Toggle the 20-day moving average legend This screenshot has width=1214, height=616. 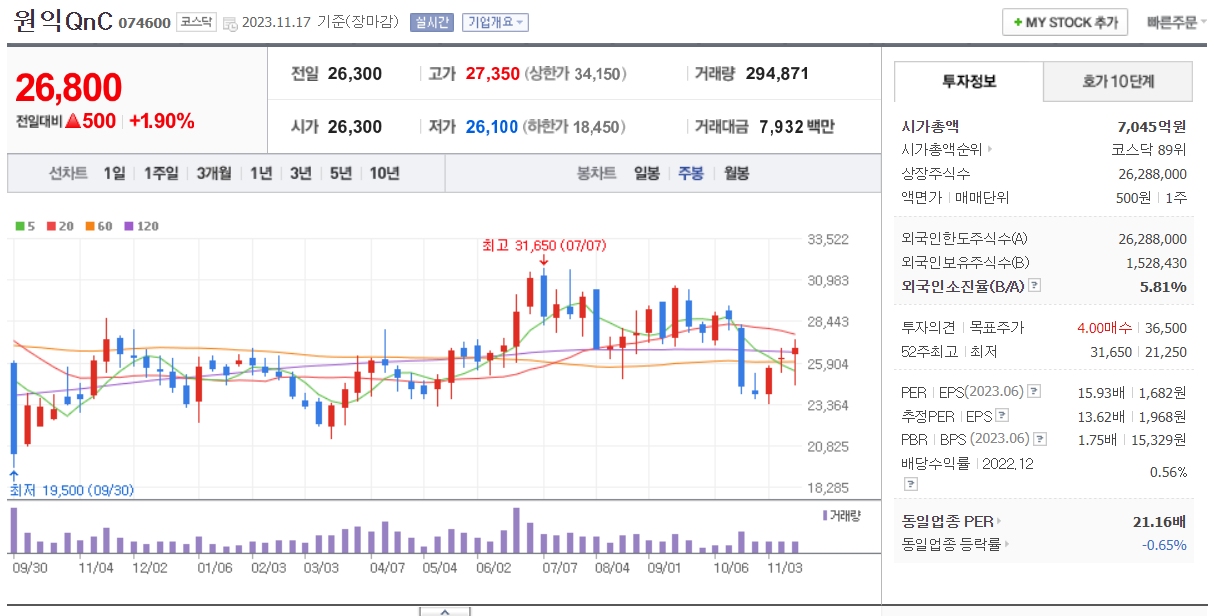click(x=60, y=226)
